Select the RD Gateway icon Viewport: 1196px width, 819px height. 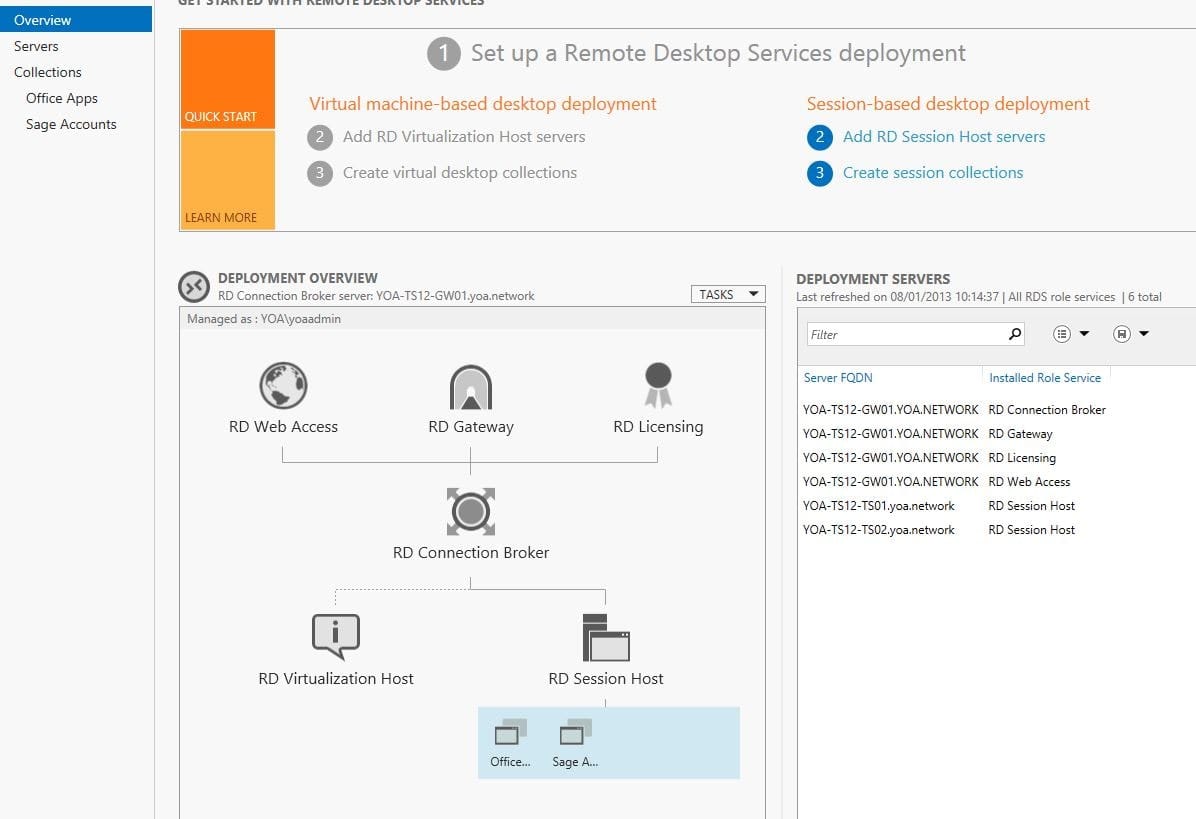pos(471,387)
